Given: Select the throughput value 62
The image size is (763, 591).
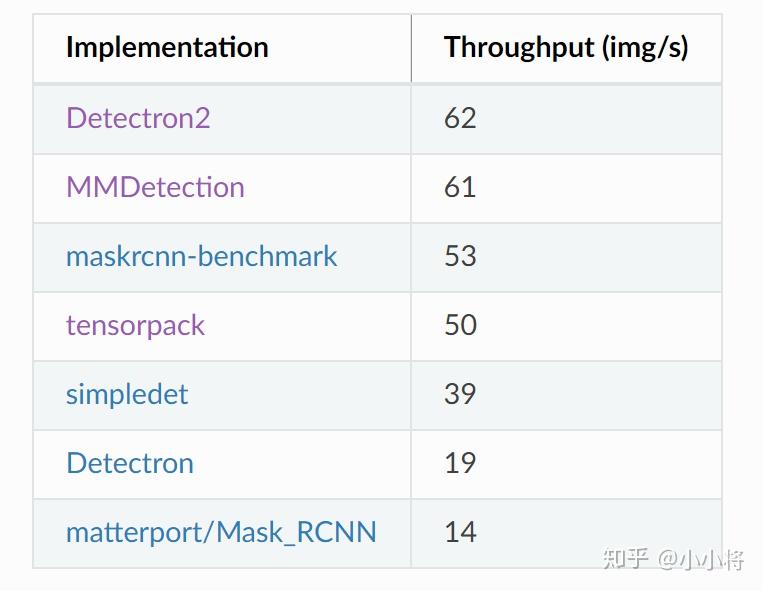Looking at the screenshot, I should pyautogui.click(x=460, y=118).
